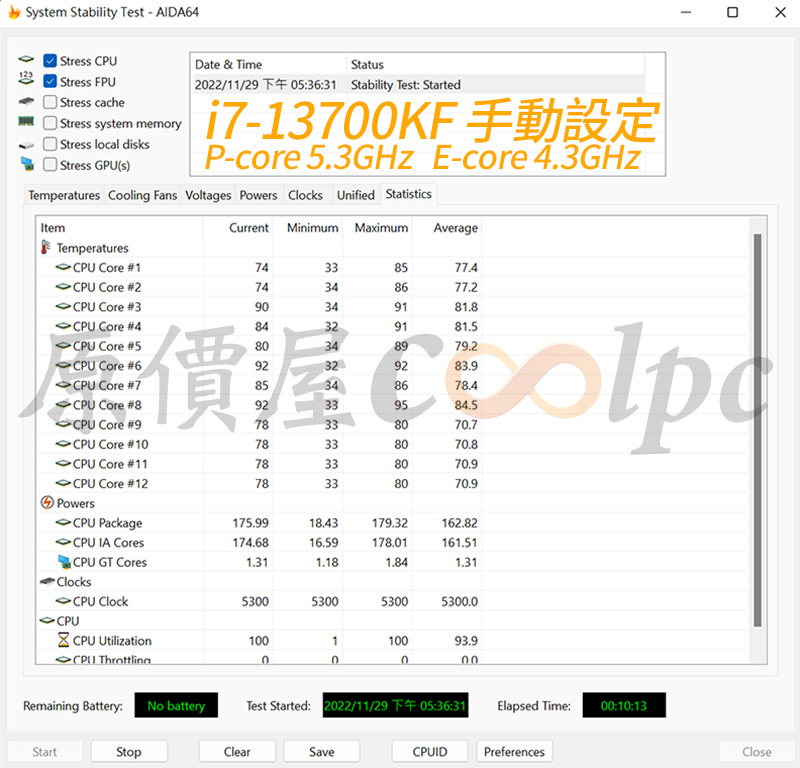Click the RAM module icon beside system memory

(26, 121)
